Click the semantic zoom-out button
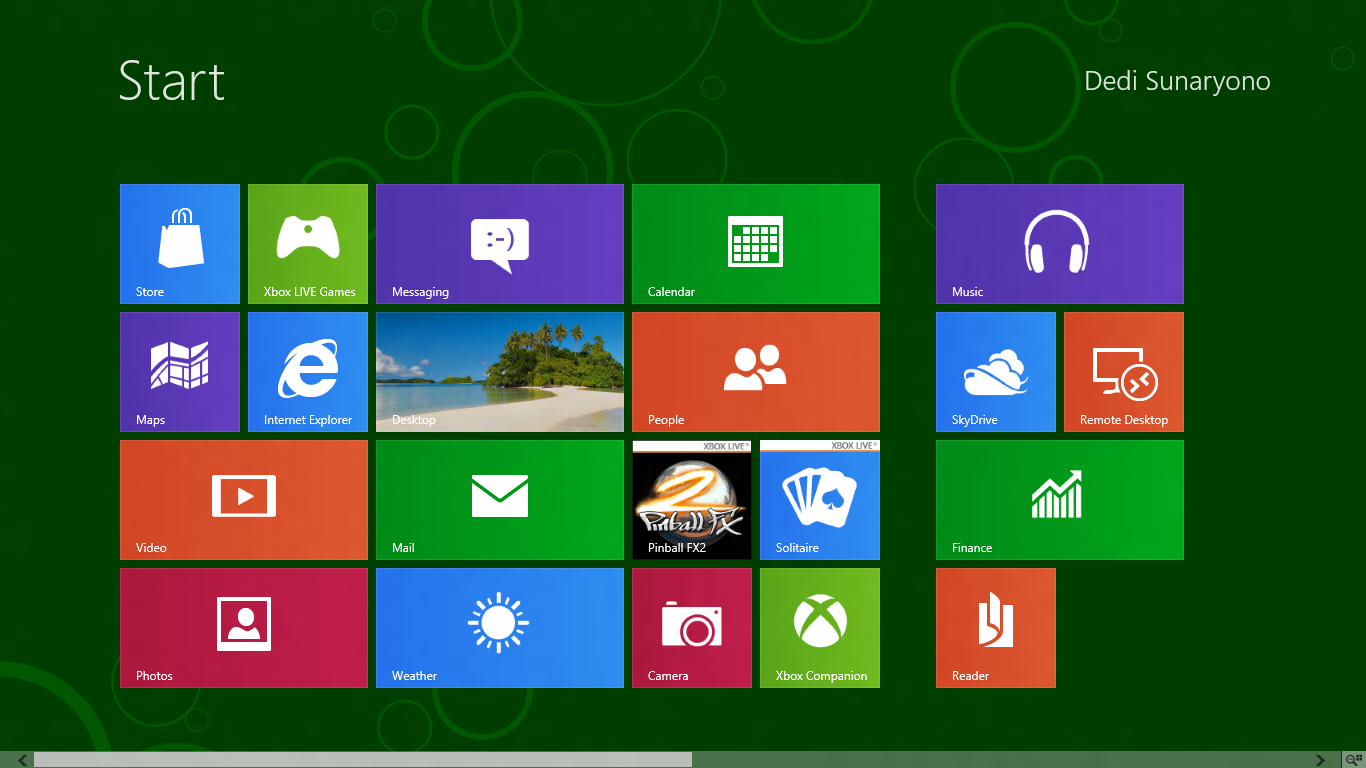Viewport: 1366px width, 768px height. [x=1353, y=760]
